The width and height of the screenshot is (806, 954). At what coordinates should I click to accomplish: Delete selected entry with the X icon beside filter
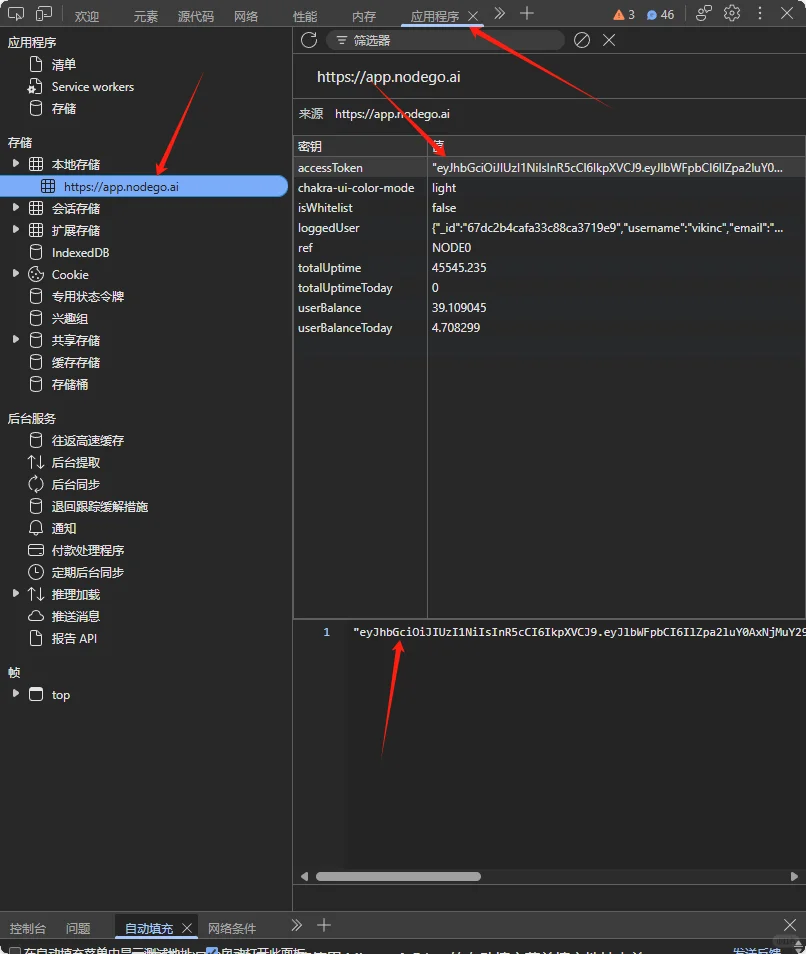[x=609, y=40]
